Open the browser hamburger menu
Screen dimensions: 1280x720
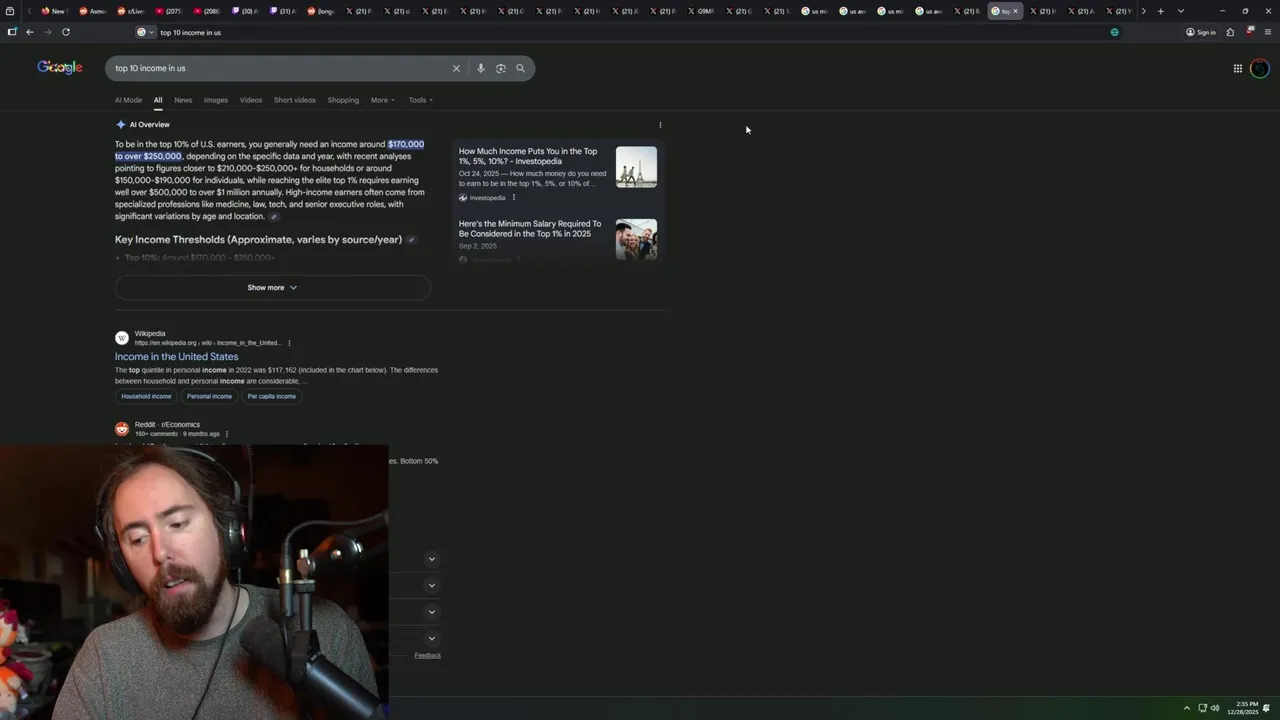(1268, 32)
